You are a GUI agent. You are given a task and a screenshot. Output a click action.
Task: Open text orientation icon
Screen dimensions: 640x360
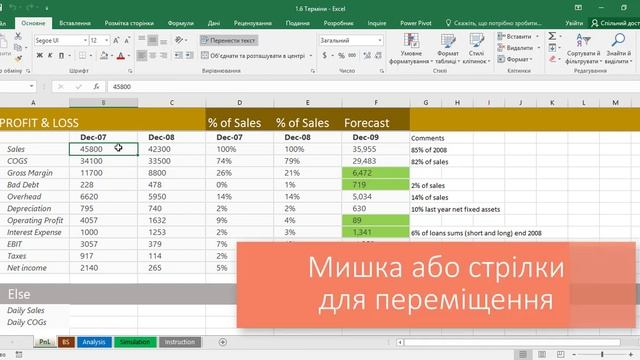pyautogui.click(x=179, y=40)
